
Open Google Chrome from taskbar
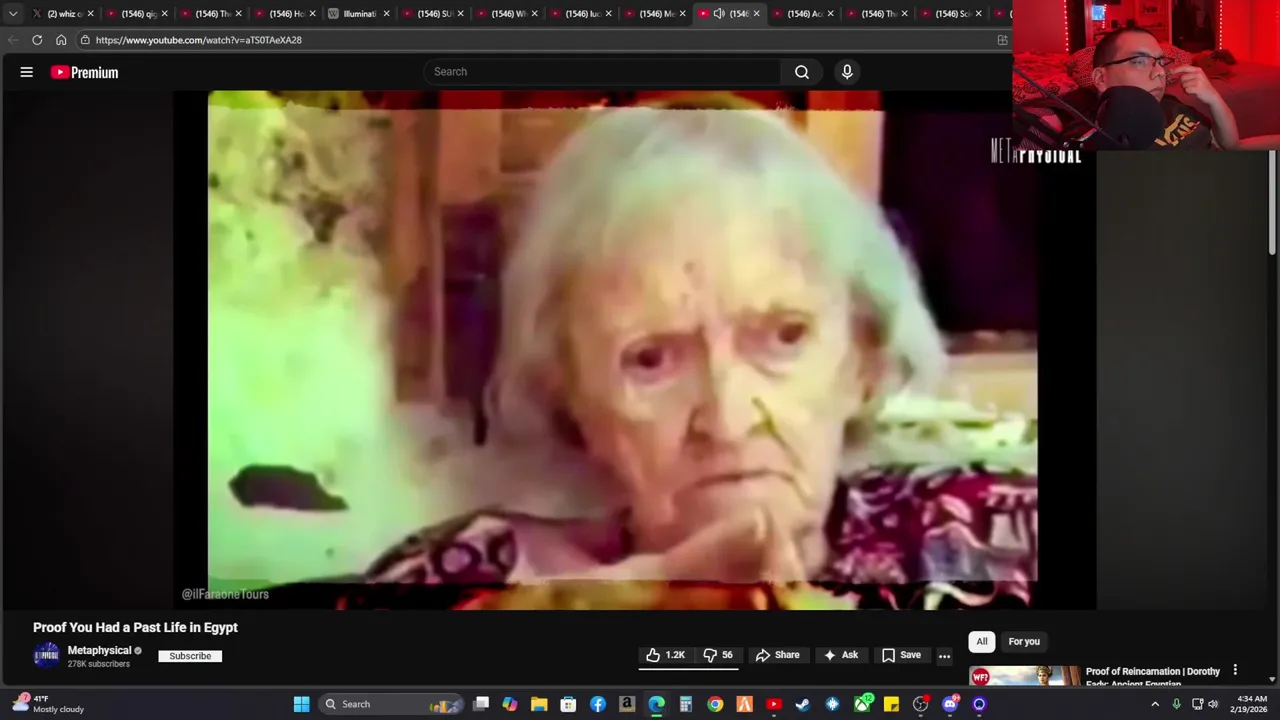point(715,704)
